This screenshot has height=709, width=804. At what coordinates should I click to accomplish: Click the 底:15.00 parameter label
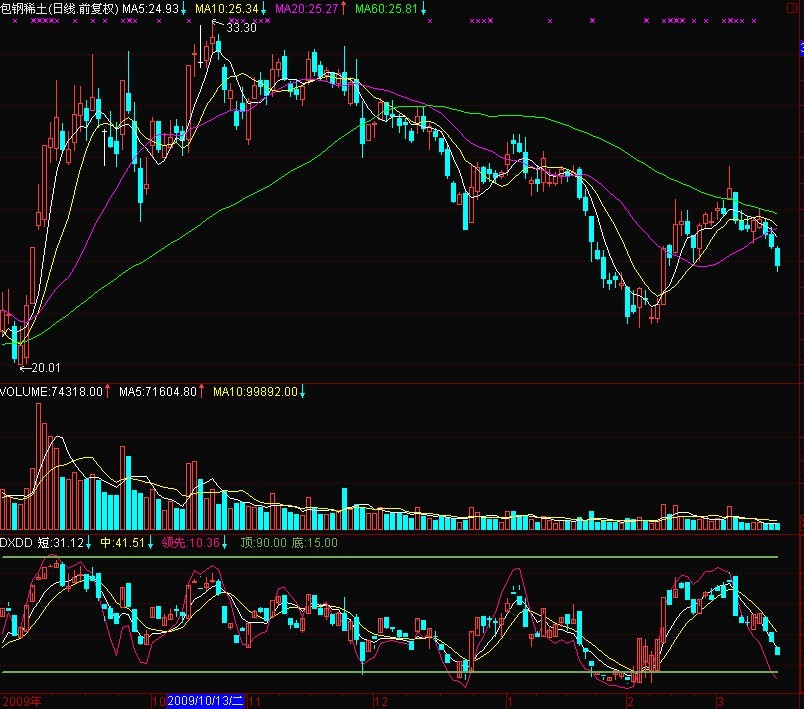click(x=315, y=542)
